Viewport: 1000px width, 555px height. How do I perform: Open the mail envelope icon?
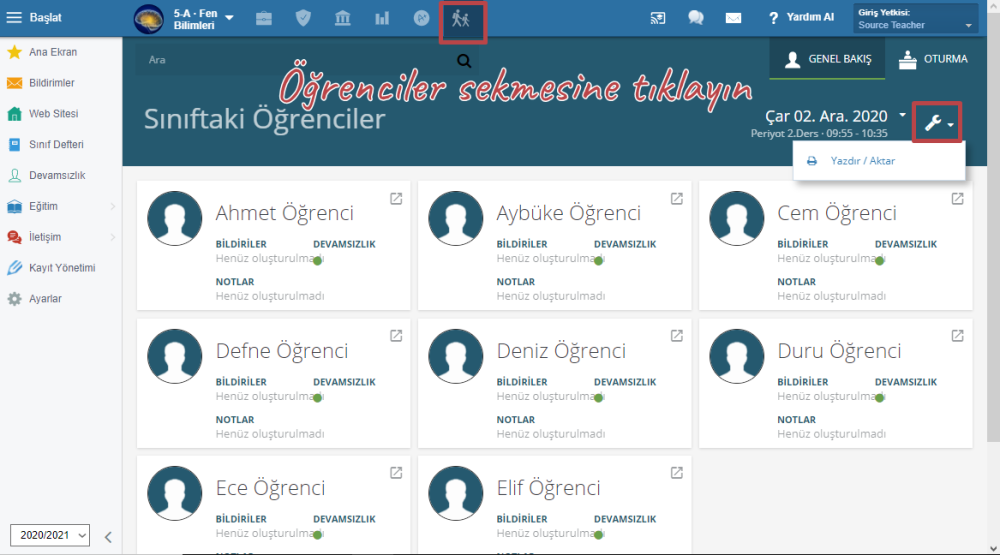coord(733,18)
